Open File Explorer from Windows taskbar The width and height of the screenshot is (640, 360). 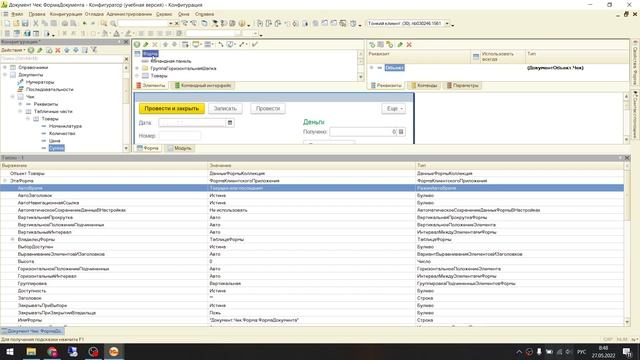pos(31,351)
